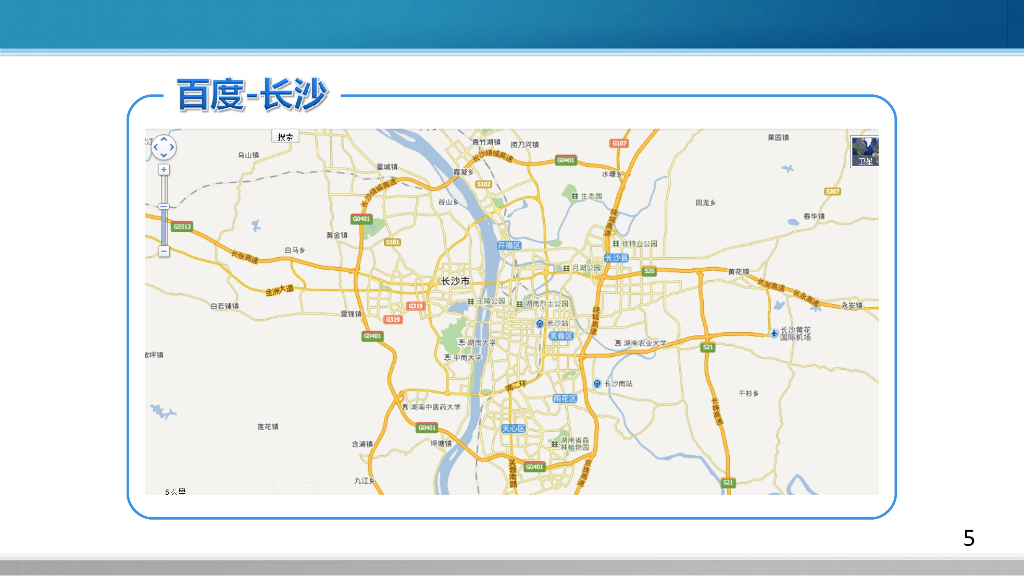
Task: Click the 青竹湖镇 town label
Action: click(485, 142)
